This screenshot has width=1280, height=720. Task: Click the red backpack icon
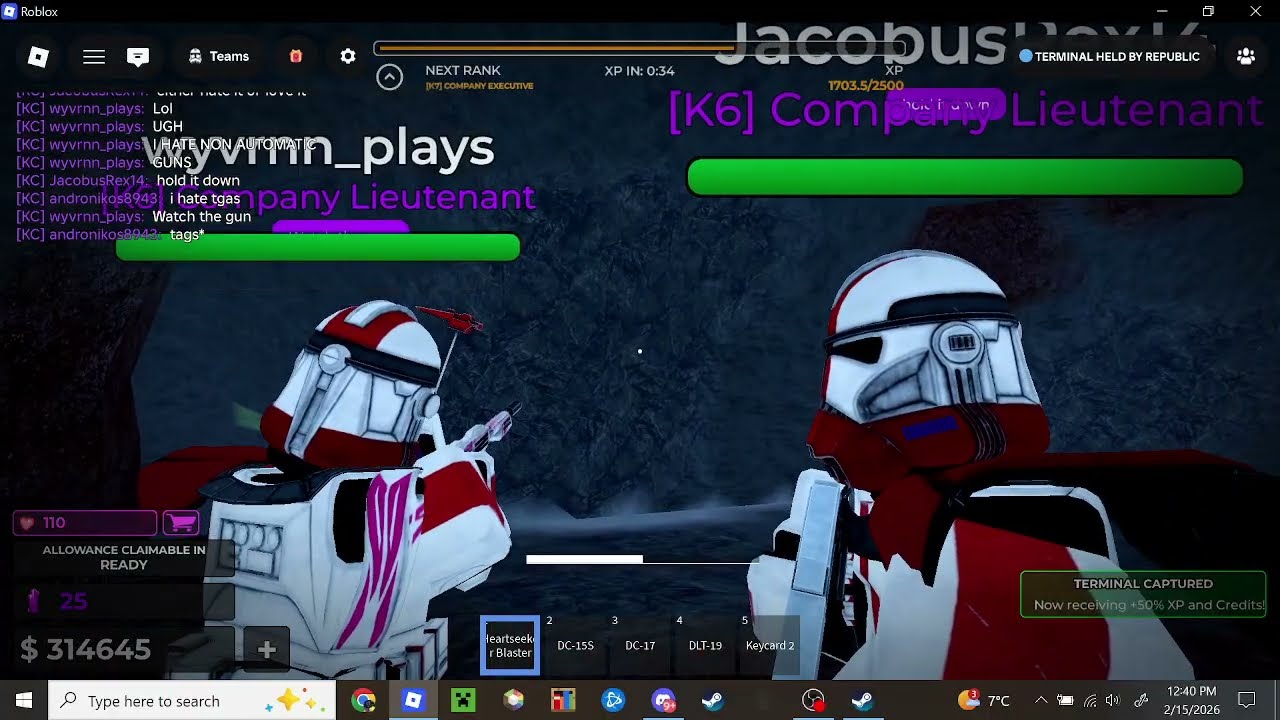tap(296, 57)
